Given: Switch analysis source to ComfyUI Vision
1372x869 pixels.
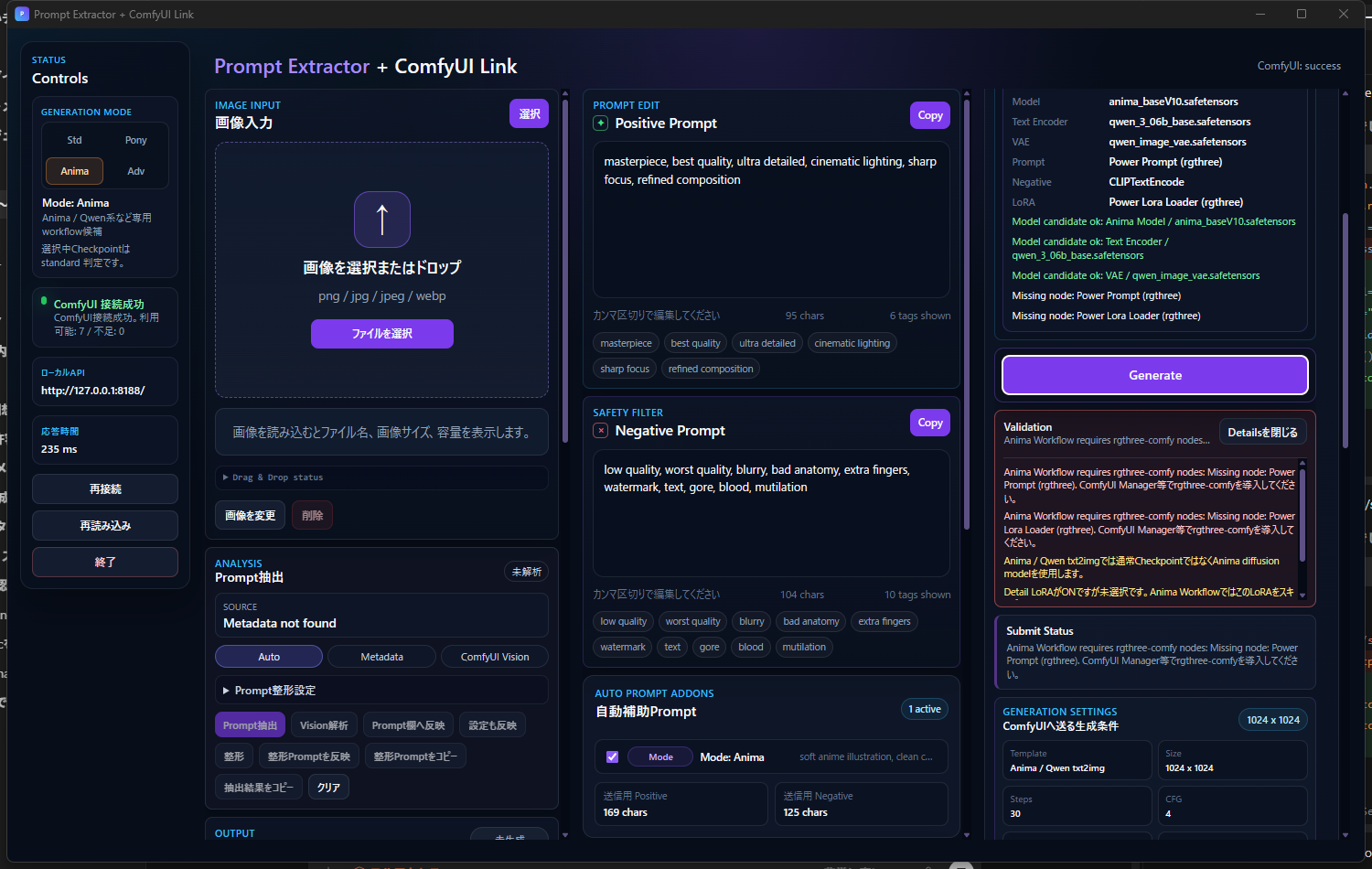Looking at the screenshot, I should pos(495,657).
